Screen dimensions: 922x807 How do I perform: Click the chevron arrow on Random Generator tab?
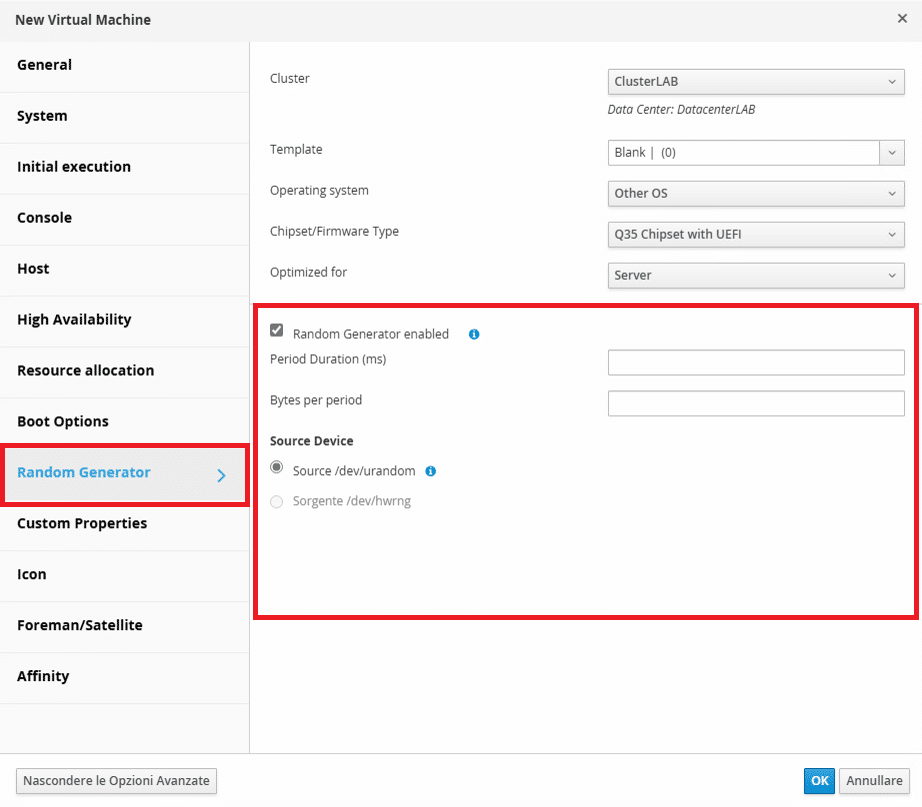[221, 475]
